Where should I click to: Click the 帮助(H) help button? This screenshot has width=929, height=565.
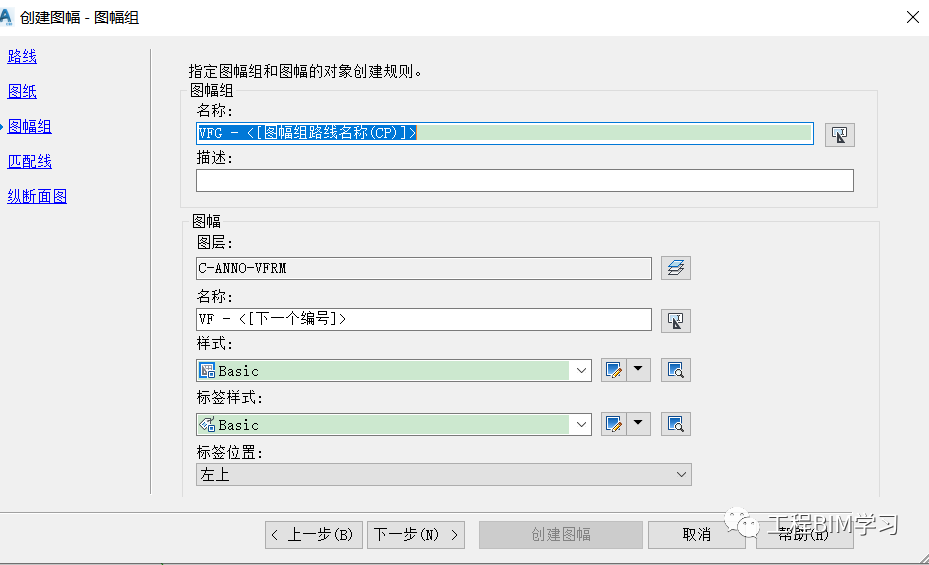pos(805,535)
